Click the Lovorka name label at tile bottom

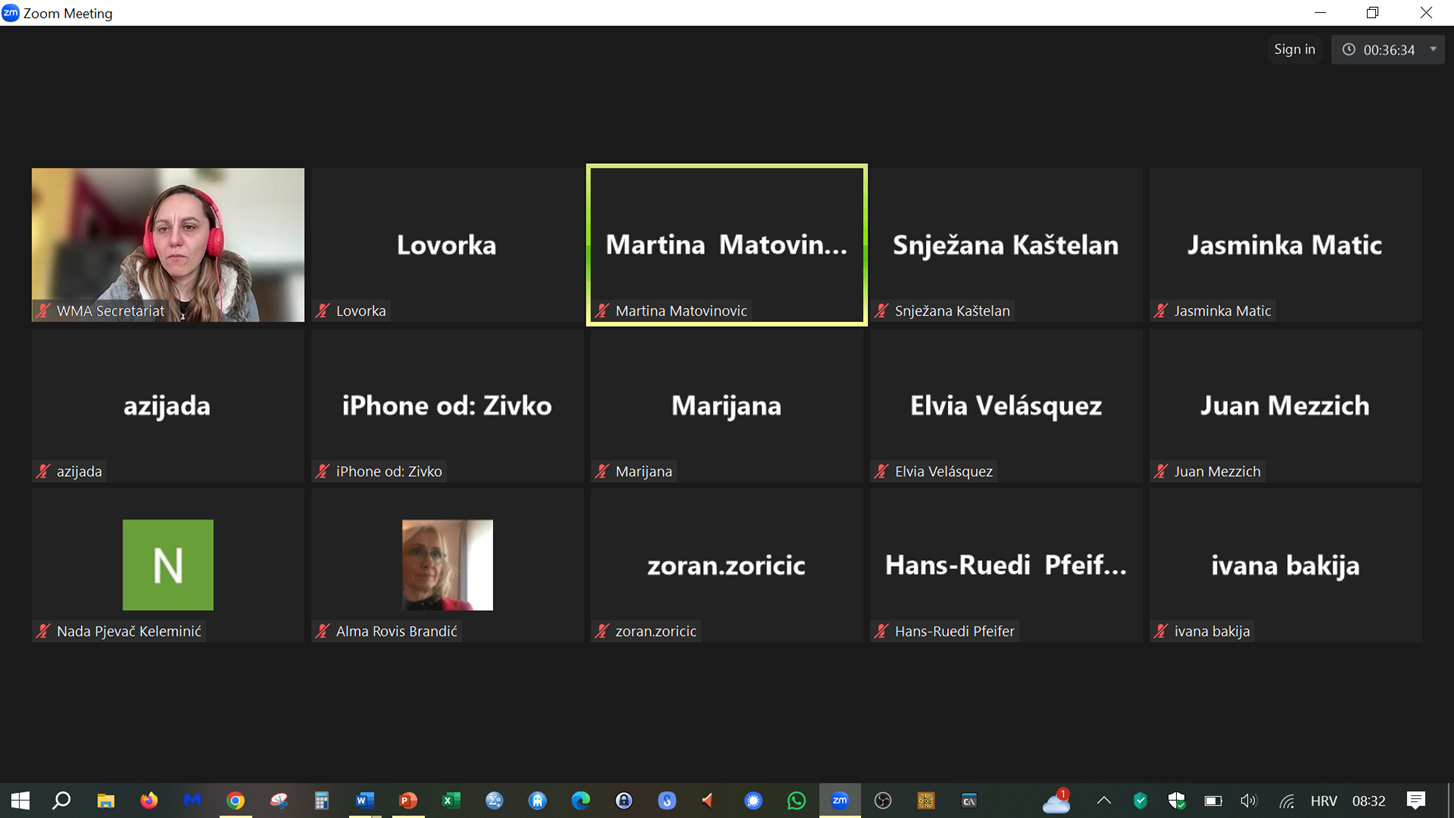pos(361,311)
